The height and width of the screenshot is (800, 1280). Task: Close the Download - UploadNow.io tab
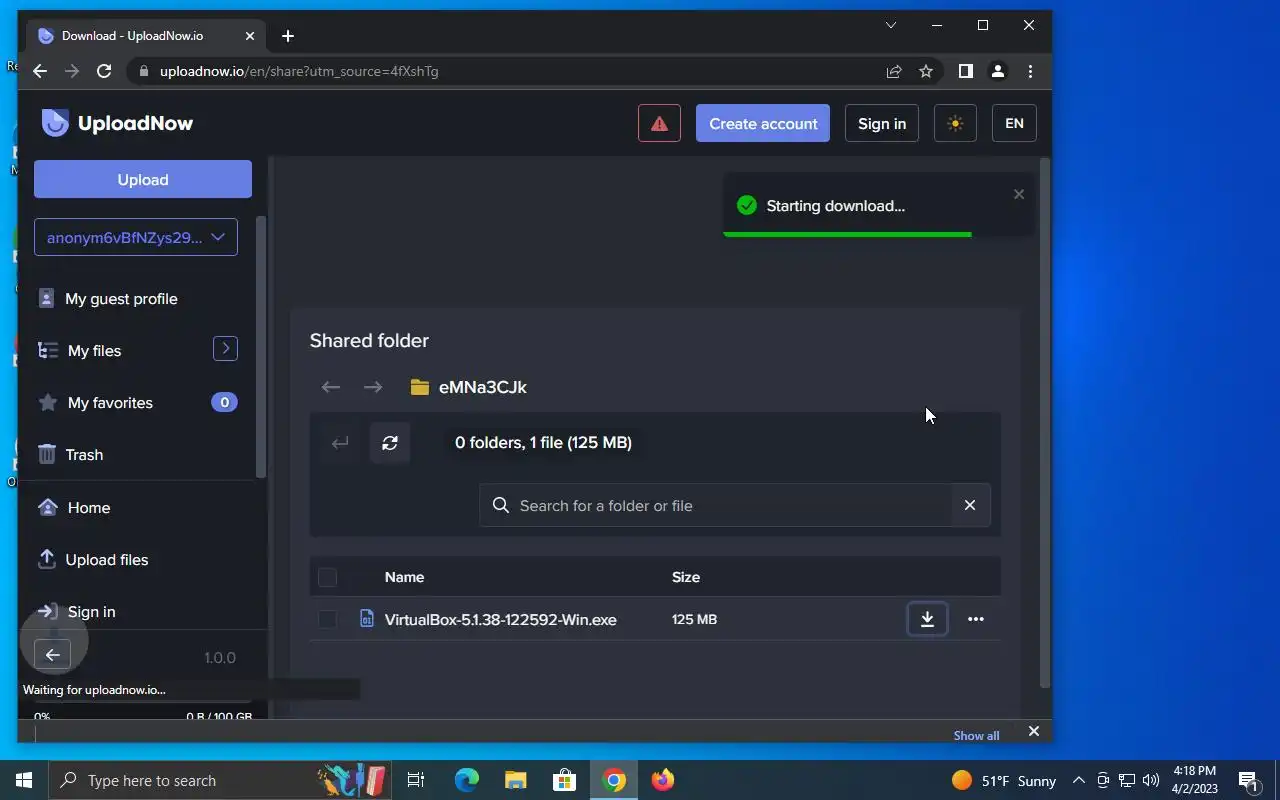coord(250,36)
